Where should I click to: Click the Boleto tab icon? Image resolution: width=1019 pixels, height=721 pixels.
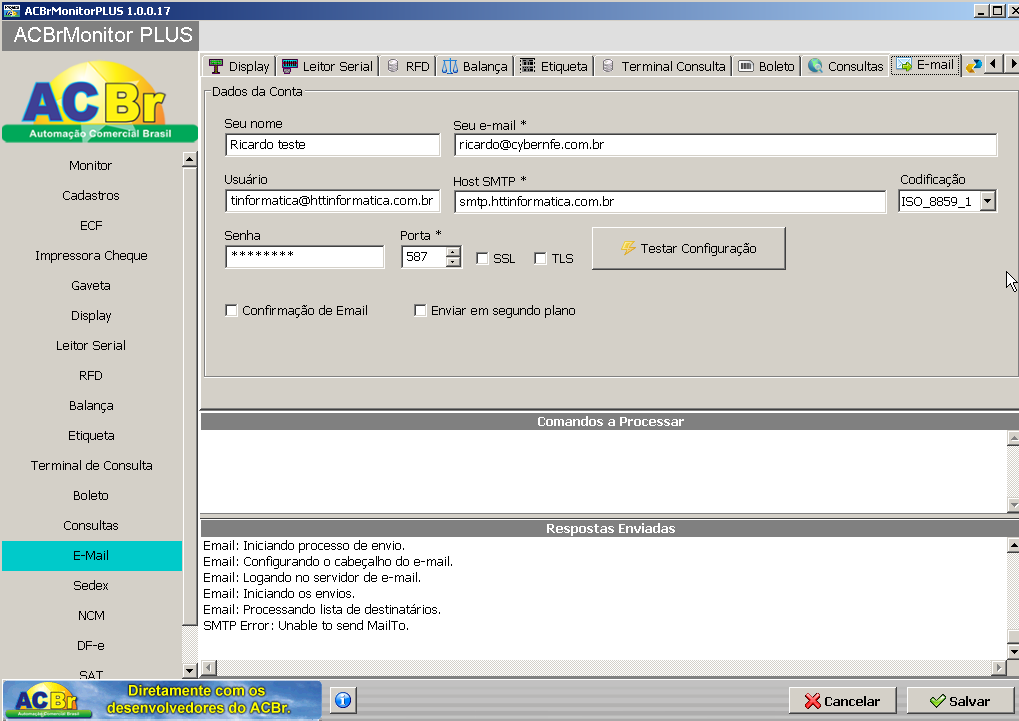(746, 66)
